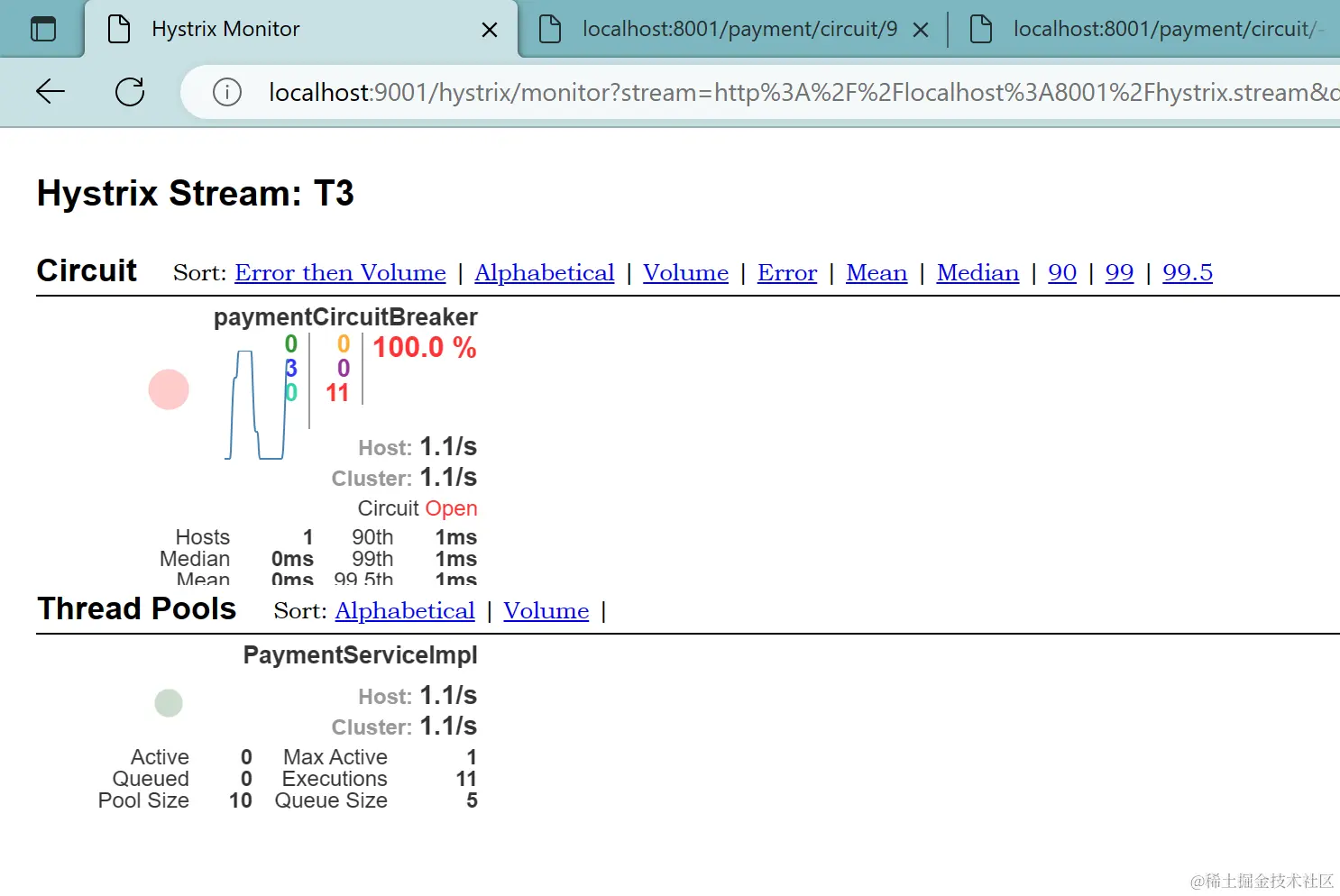Click the red failure count 11
The width and height of the screenshot is (1340, 896).
tap(337, 393)
